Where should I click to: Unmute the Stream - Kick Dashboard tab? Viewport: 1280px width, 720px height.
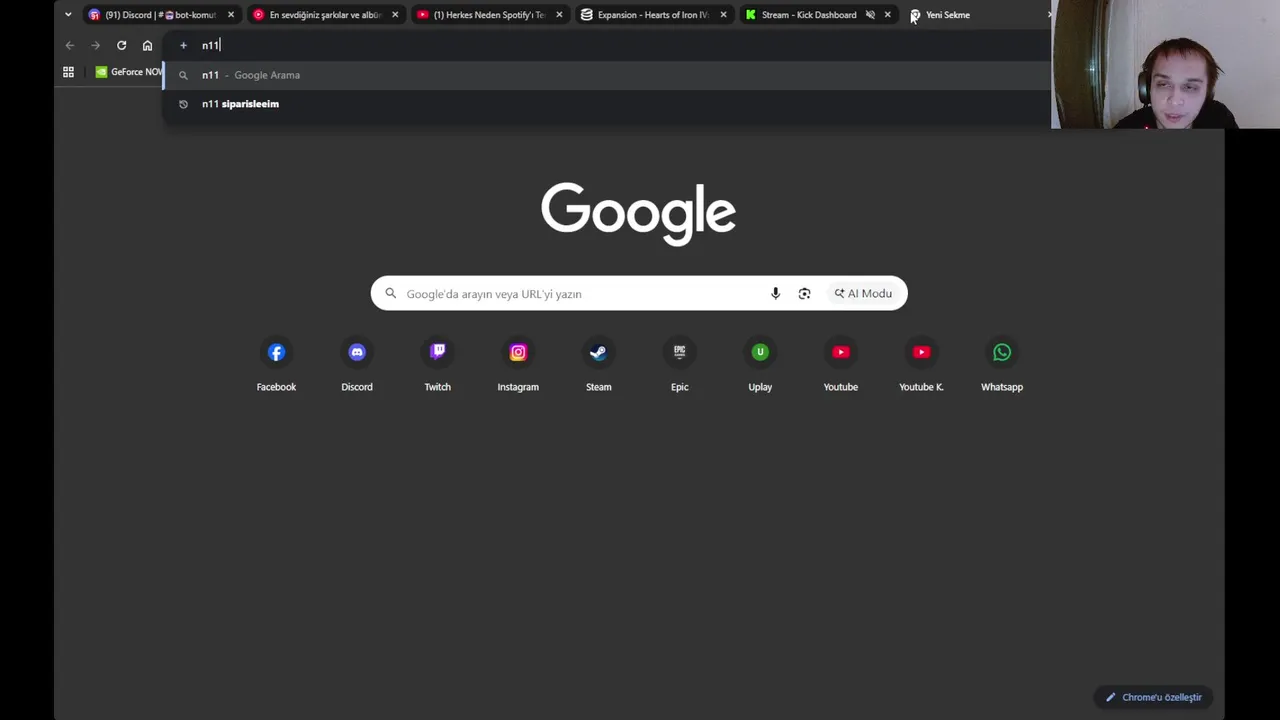point(870,15)
